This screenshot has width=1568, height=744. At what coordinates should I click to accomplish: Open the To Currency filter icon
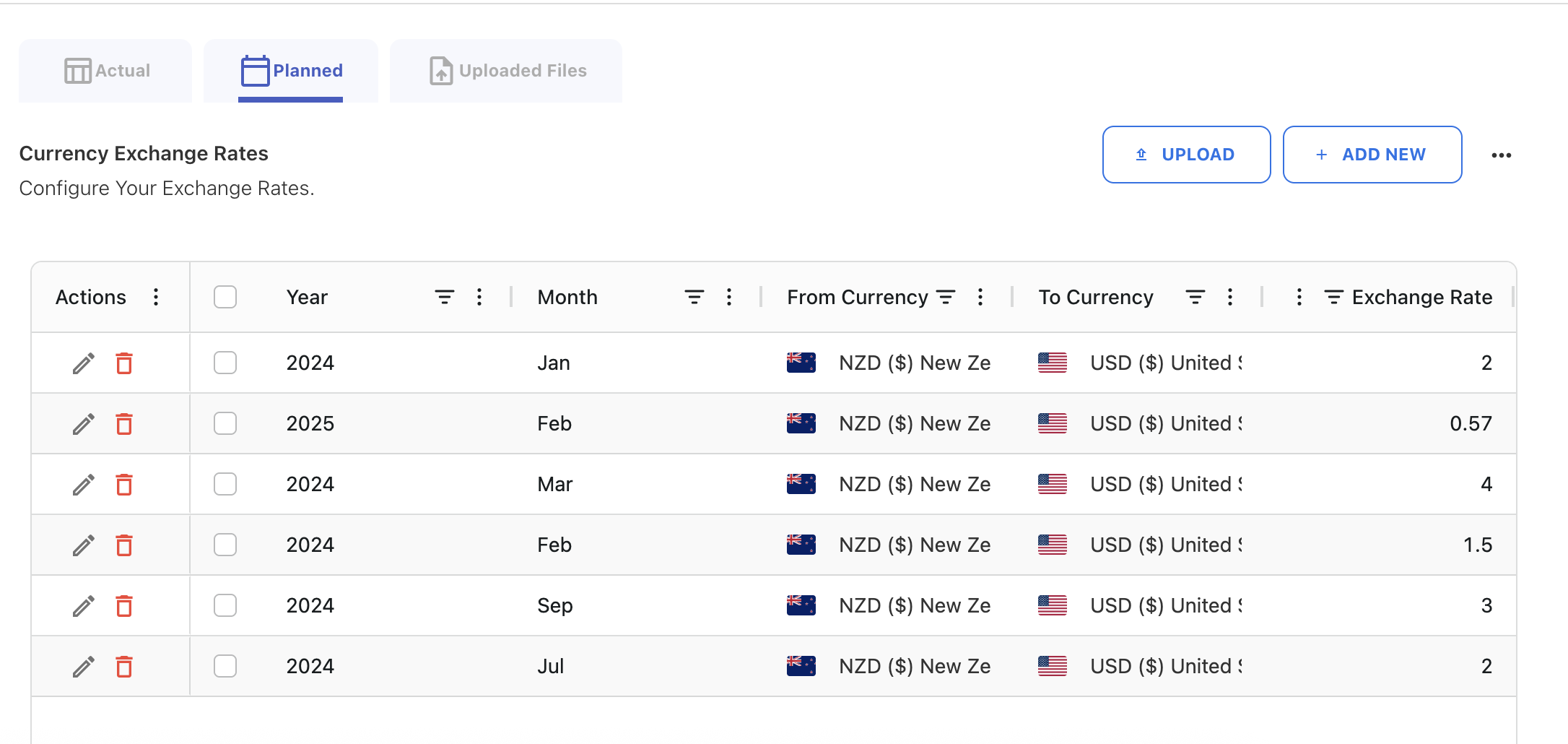pos(1195,296)
